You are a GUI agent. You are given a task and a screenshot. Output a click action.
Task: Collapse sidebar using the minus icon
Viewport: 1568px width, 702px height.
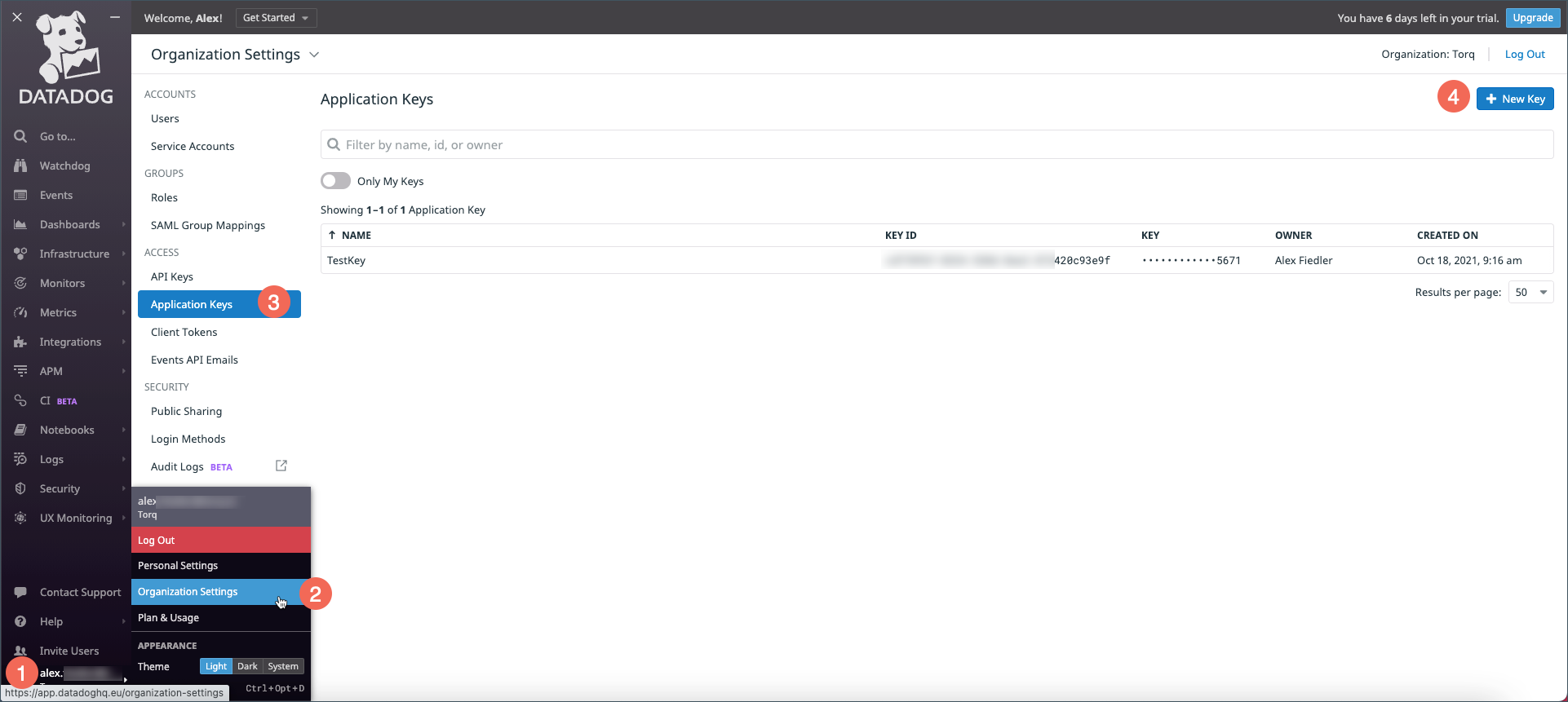pyautogui.click(x=115, y=17)
